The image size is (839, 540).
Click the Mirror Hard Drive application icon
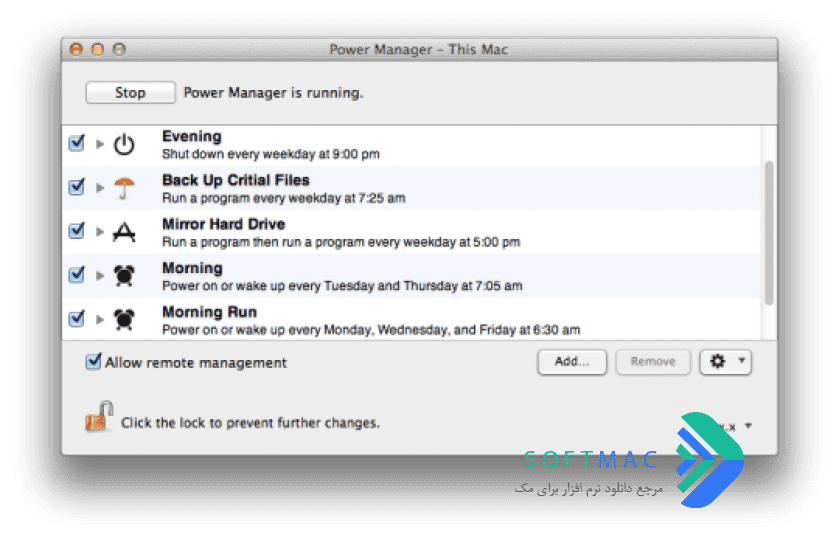(x=124, y=232)
